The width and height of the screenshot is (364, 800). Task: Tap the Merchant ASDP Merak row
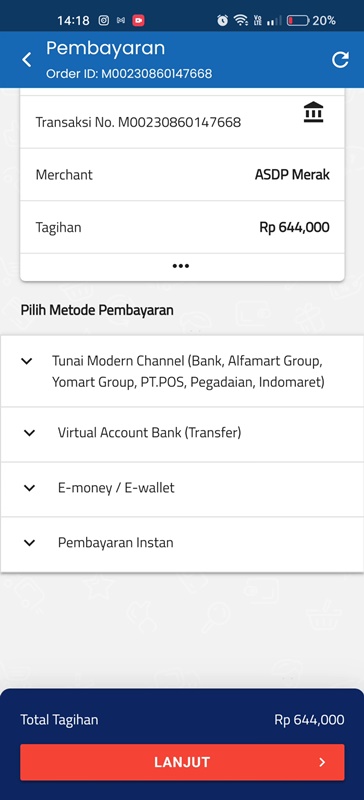[x=182, y=174]
